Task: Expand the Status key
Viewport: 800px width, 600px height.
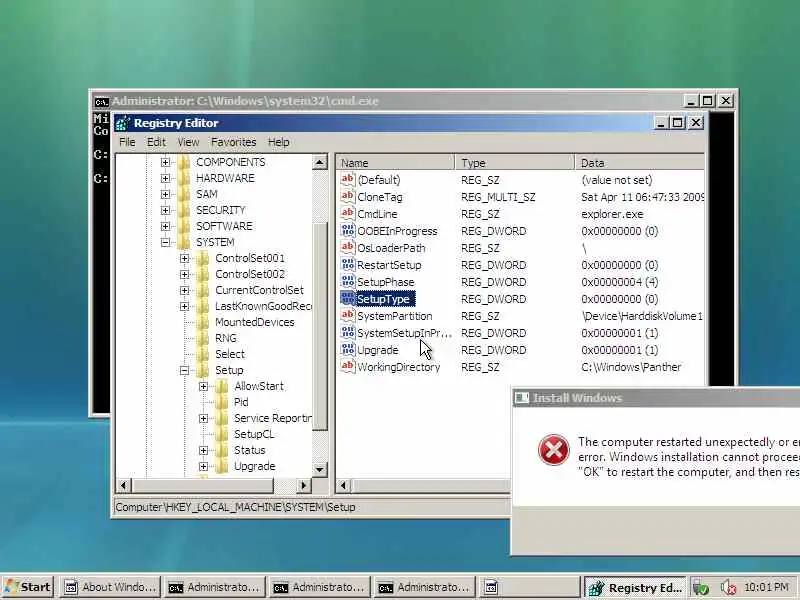Action: 203,451
